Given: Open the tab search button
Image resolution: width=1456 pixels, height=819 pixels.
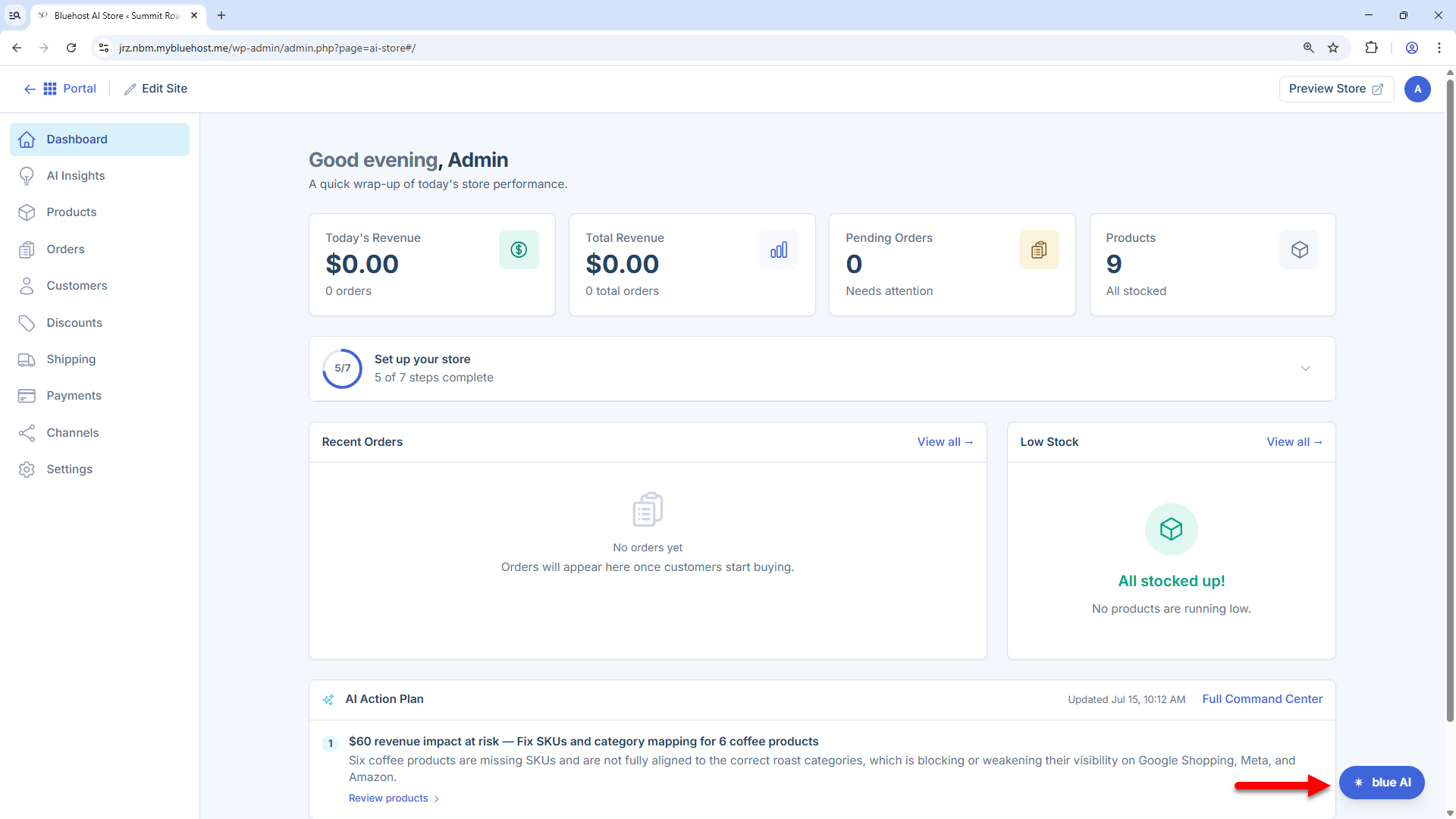Looking at the screenshot, I should coord(14,15).
